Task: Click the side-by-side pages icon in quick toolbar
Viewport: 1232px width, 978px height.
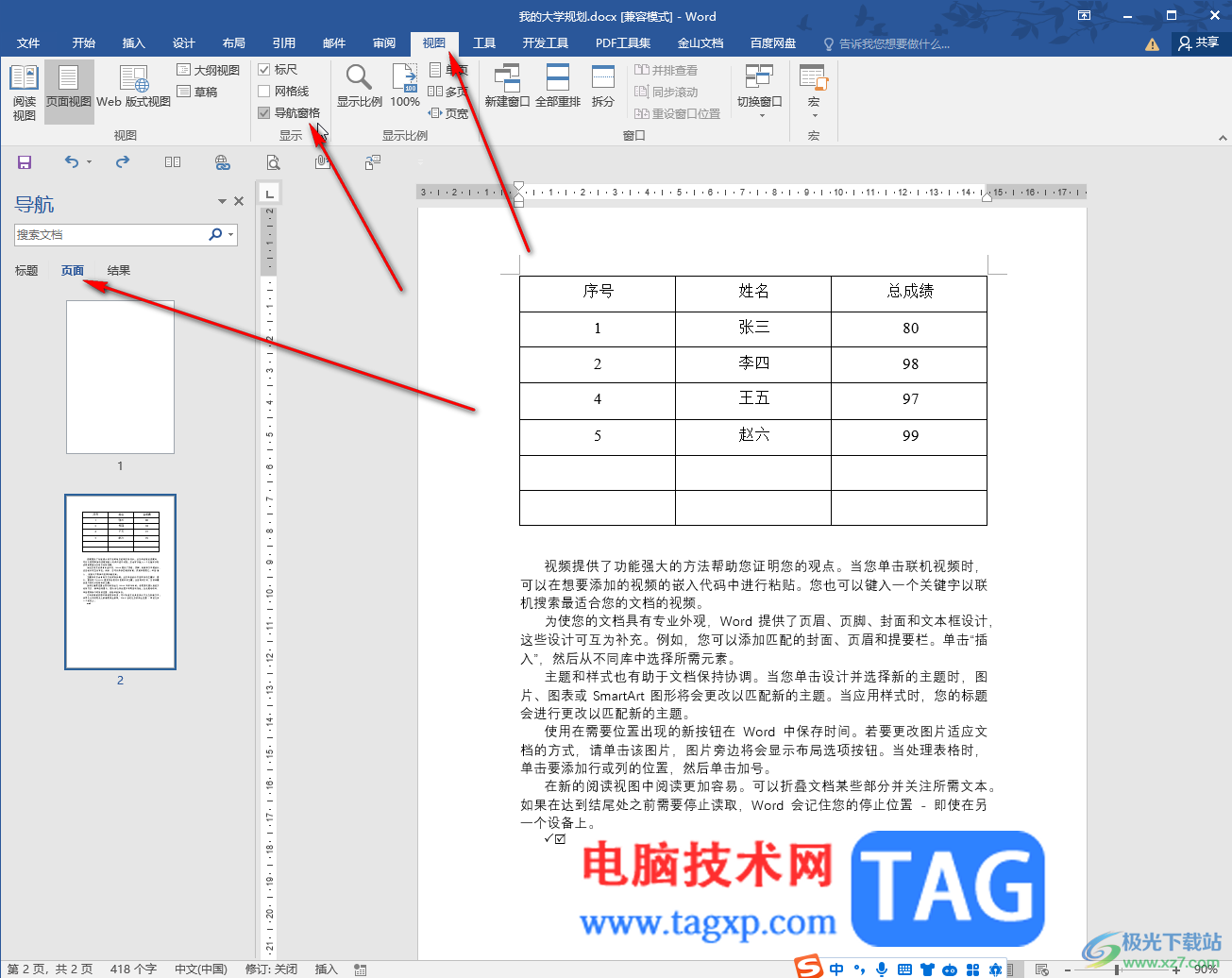Action: 173,162
